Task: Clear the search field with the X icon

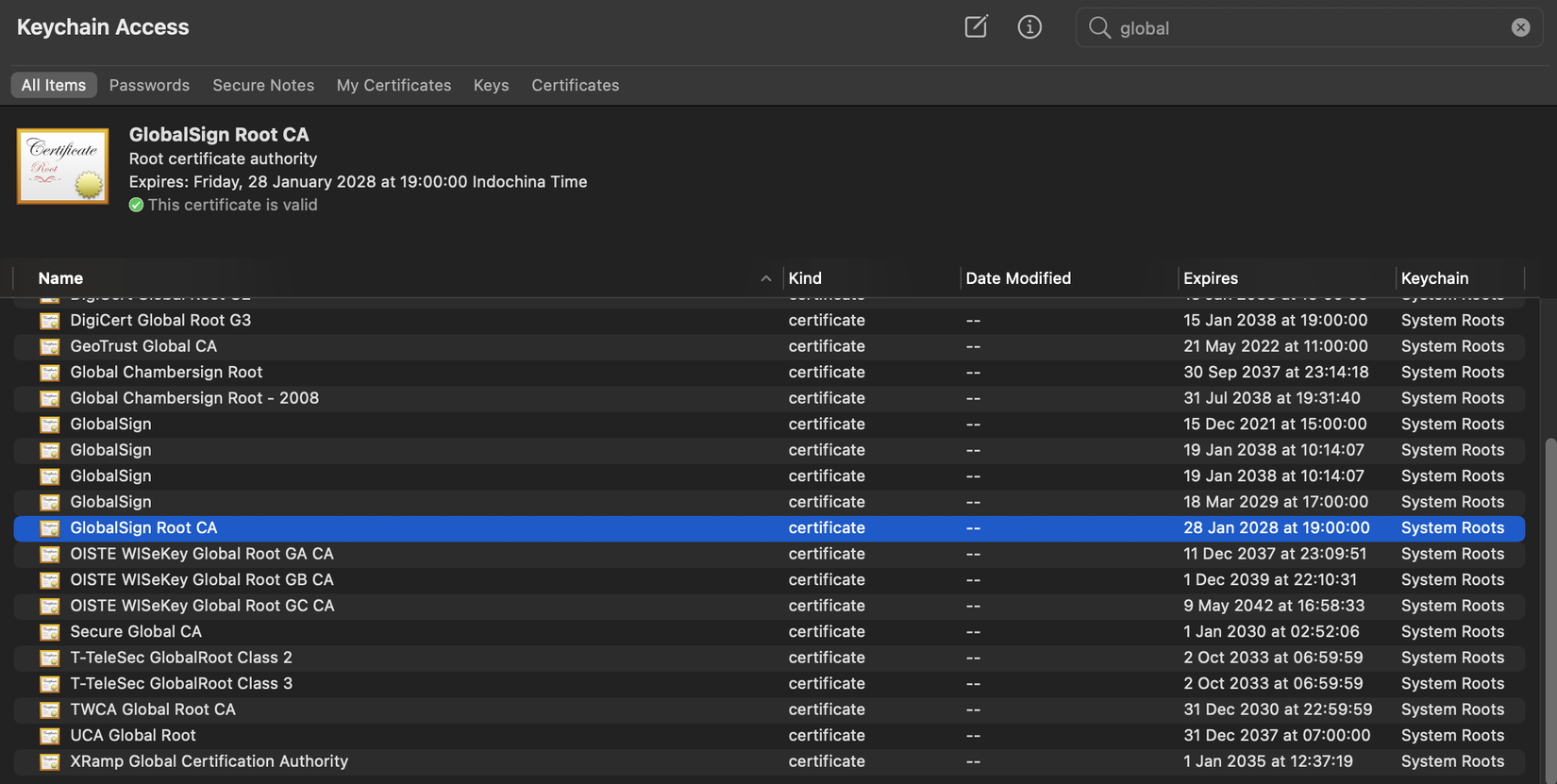Action: coord(1520,27)
